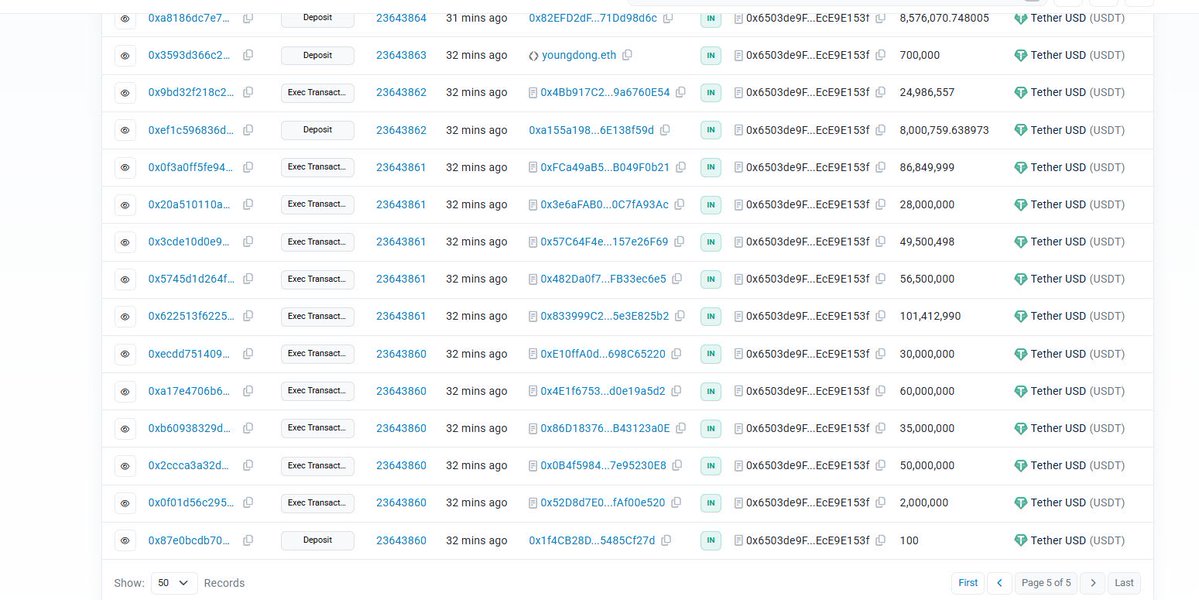Copy transaction hash 0xecdd751409

(248, 354)
